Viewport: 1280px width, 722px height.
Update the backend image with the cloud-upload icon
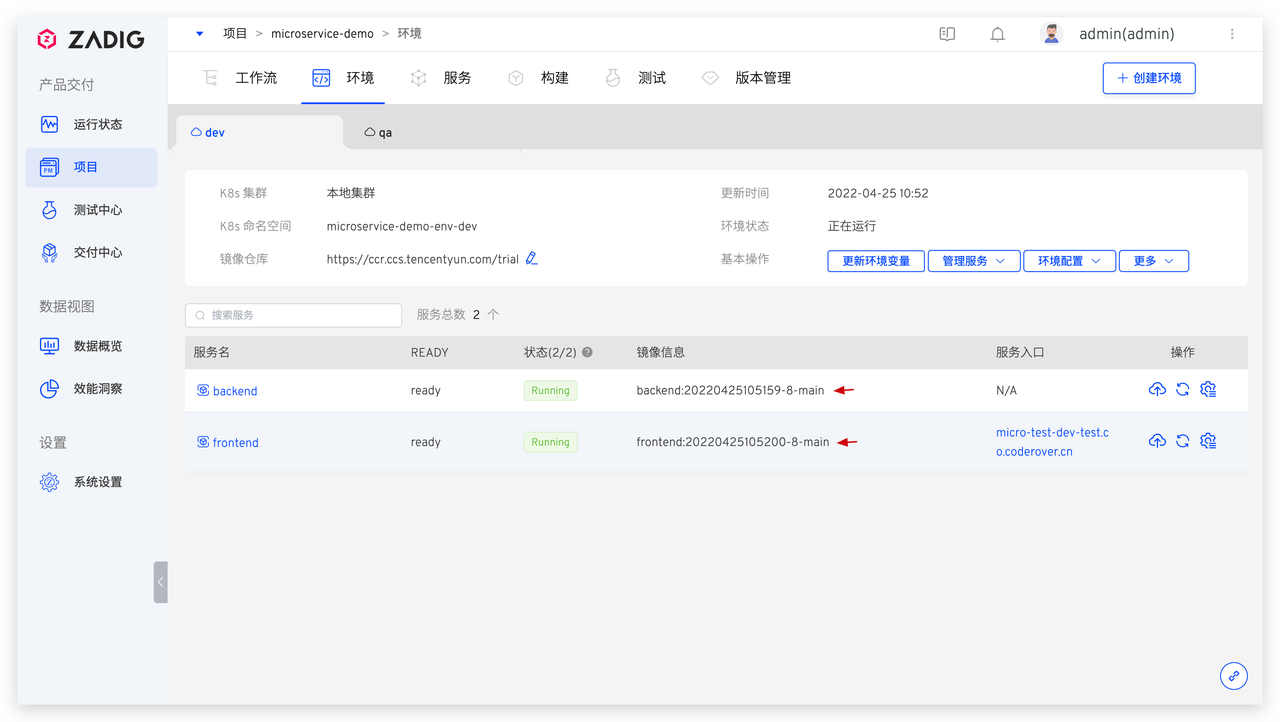(x=1157, y=389)
